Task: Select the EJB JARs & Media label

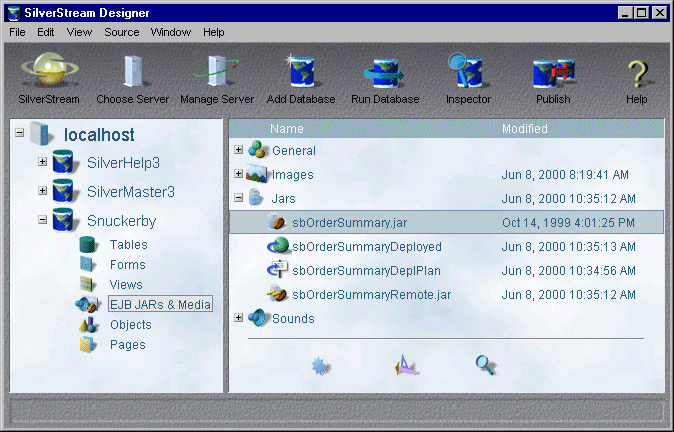Action: (160, 304)
